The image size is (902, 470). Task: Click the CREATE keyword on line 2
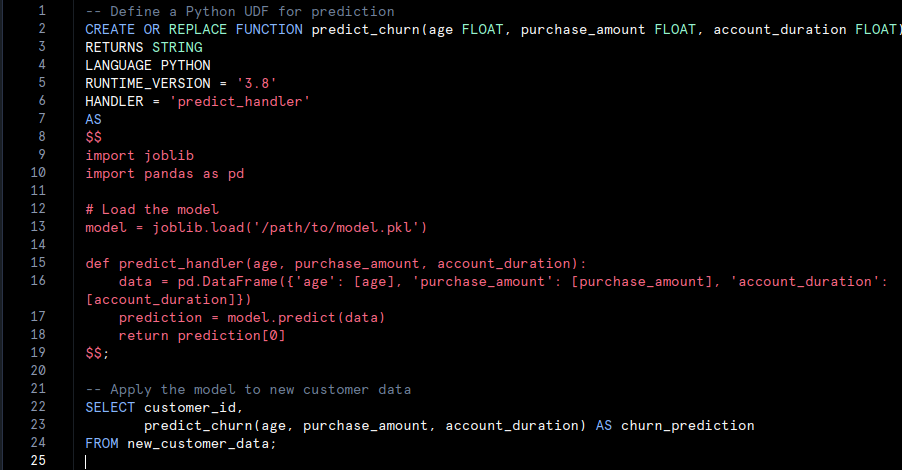pos(111,29)
